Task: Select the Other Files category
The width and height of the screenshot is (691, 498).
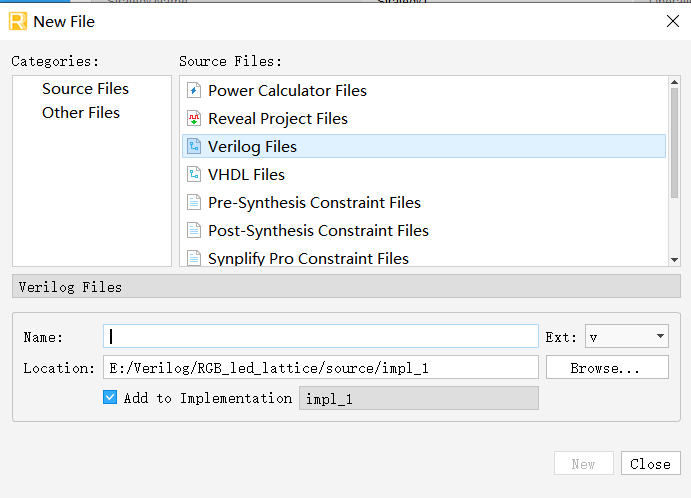Action: pyautogui.click(x=80, y=113)
